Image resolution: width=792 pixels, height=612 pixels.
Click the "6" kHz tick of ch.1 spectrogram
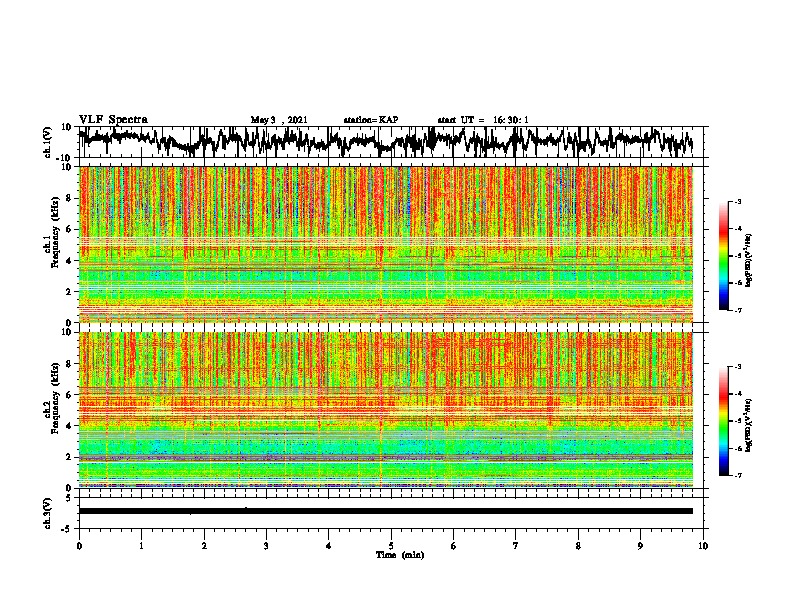(70, 230)
